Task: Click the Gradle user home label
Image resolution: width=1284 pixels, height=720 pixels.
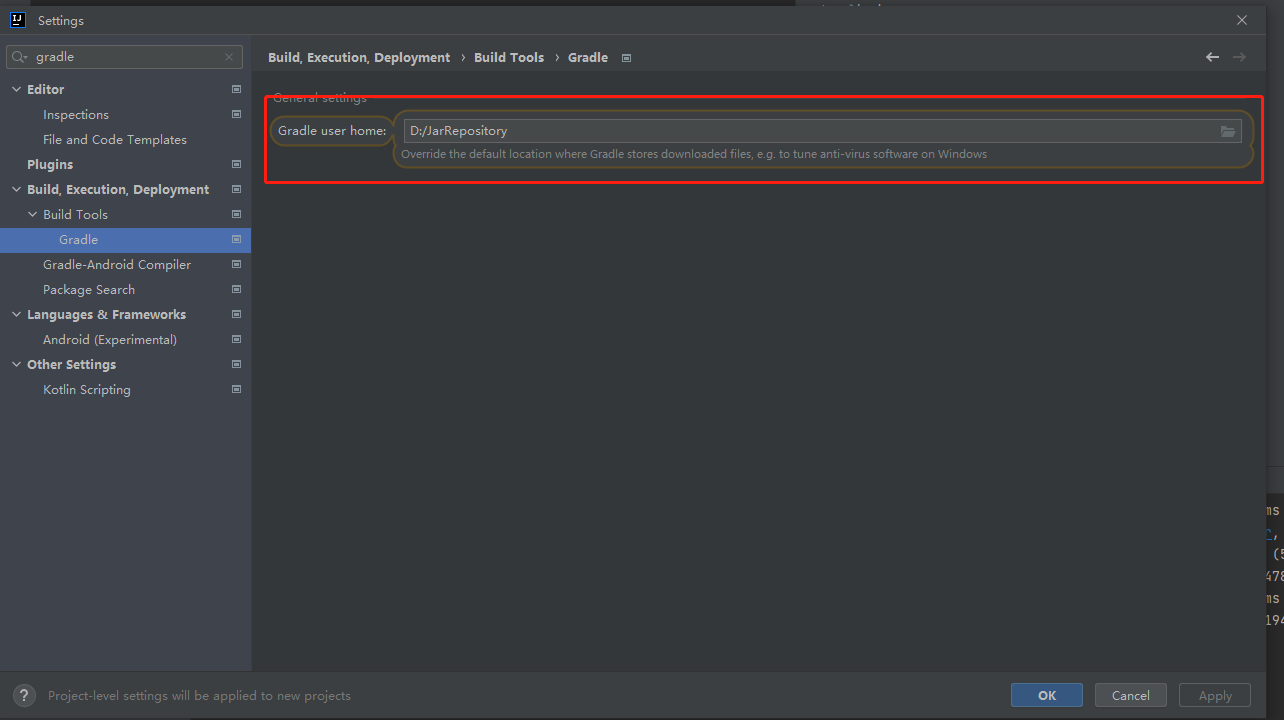Action: [332, 131]
